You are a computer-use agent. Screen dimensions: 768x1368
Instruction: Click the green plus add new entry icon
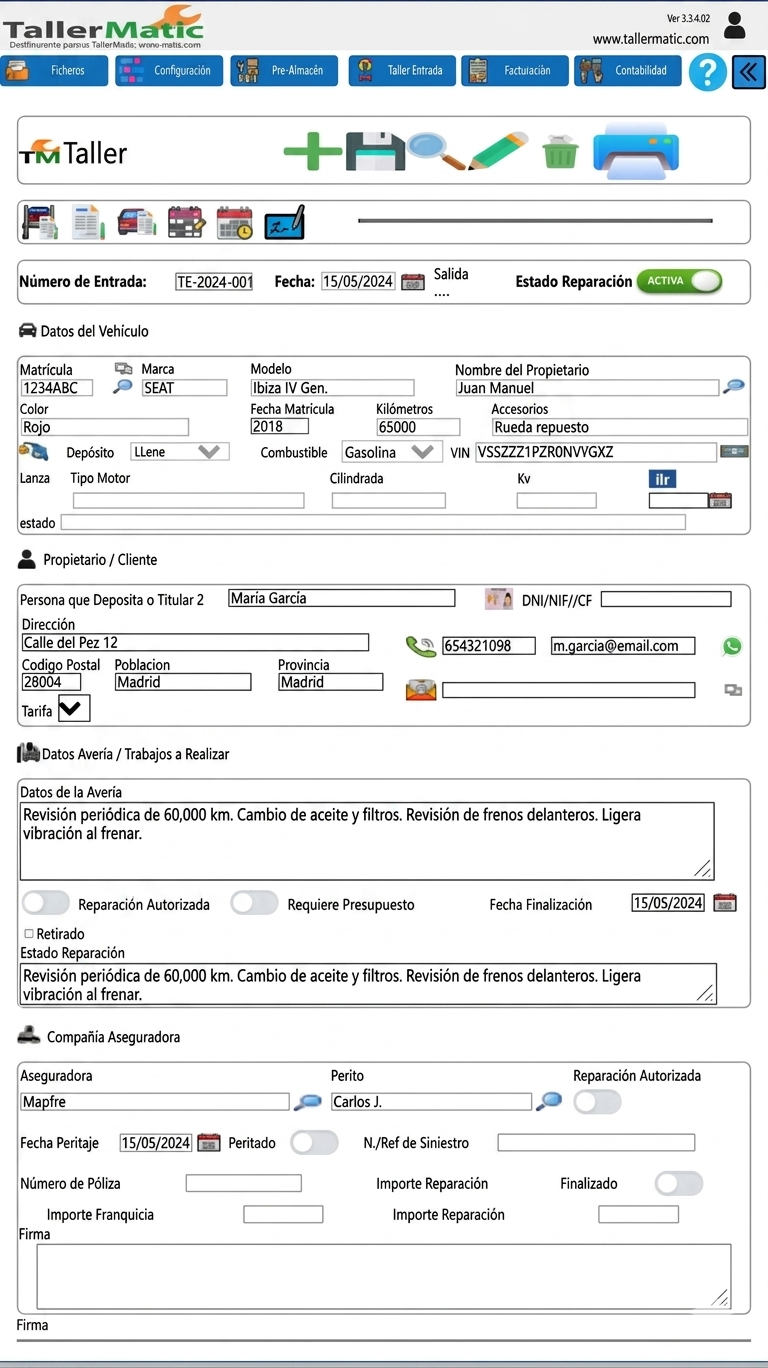(x=313, y=152)
